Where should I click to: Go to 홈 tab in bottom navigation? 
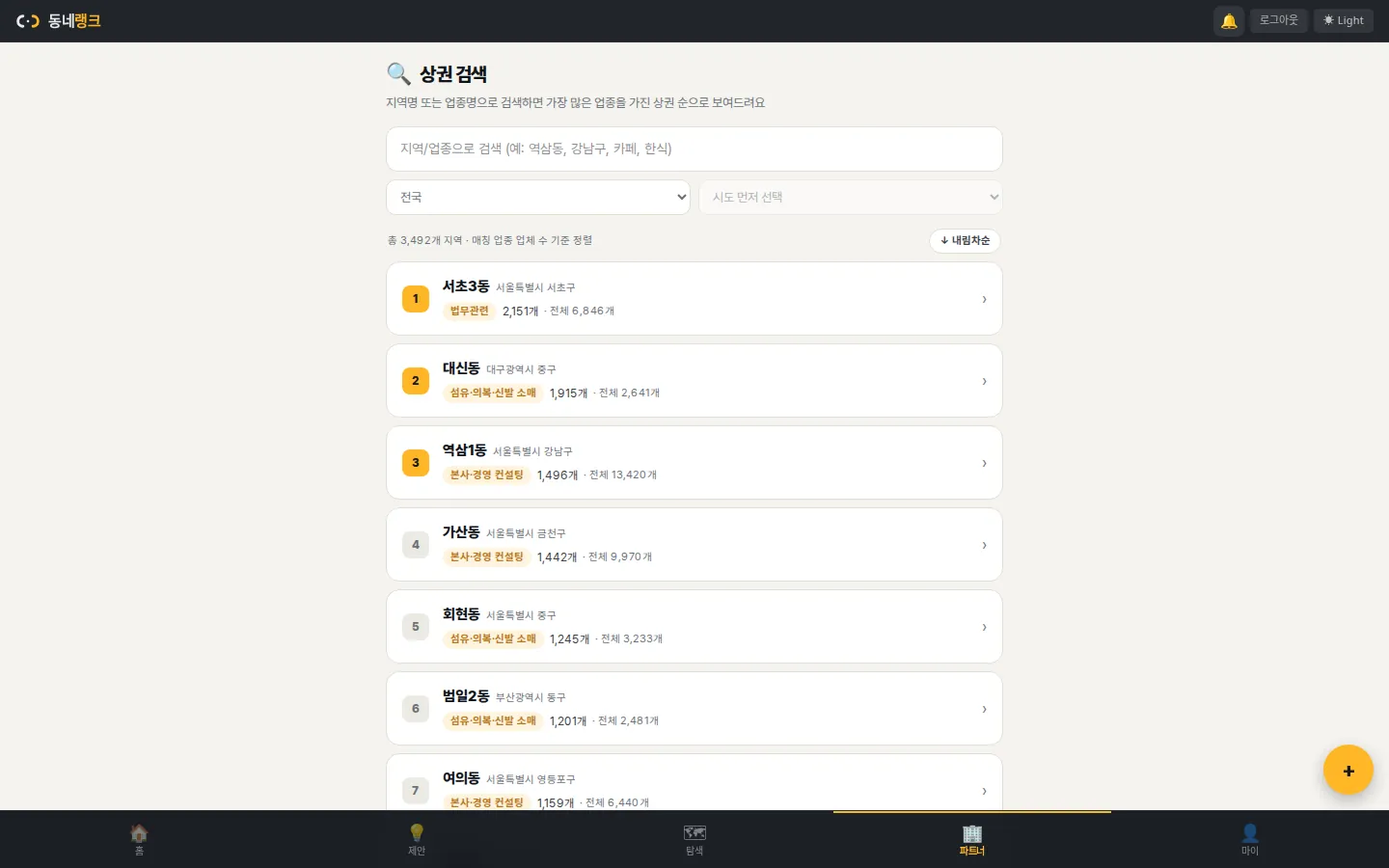(x=139, y=839)
